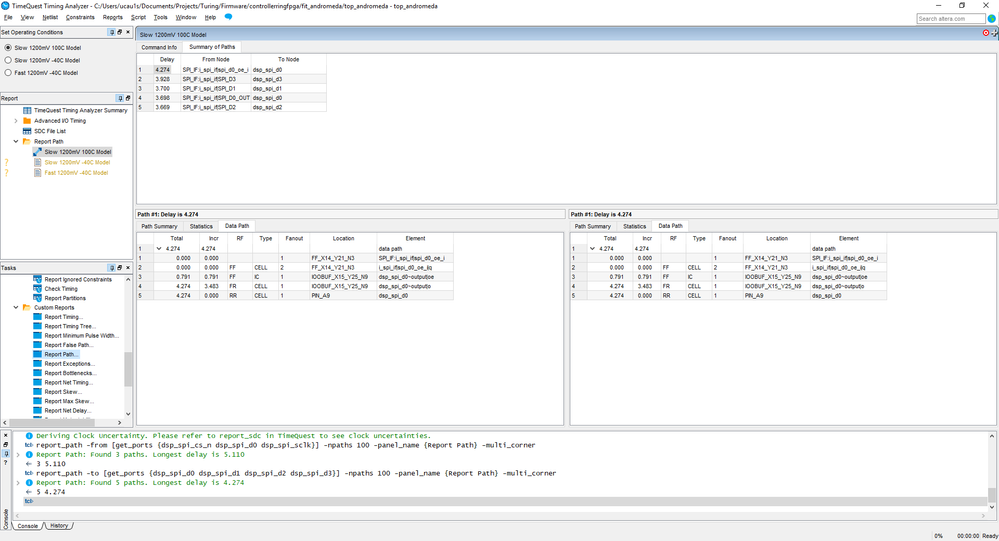Open the SDC File List report

49,131
